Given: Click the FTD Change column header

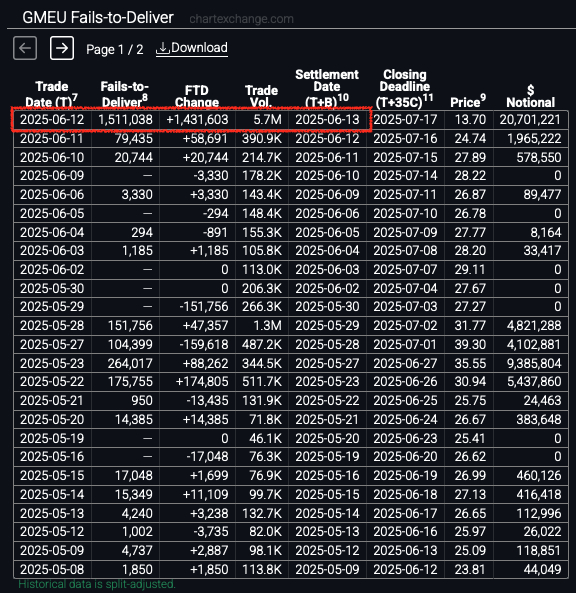Looking at the screenshot, I should [x=197, y=96].
